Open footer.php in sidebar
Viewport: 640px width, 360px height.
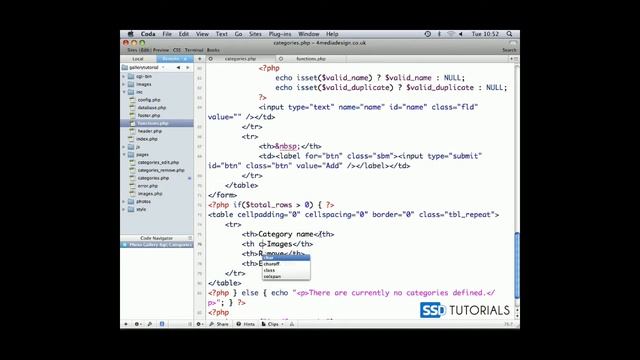pos(149,116)
